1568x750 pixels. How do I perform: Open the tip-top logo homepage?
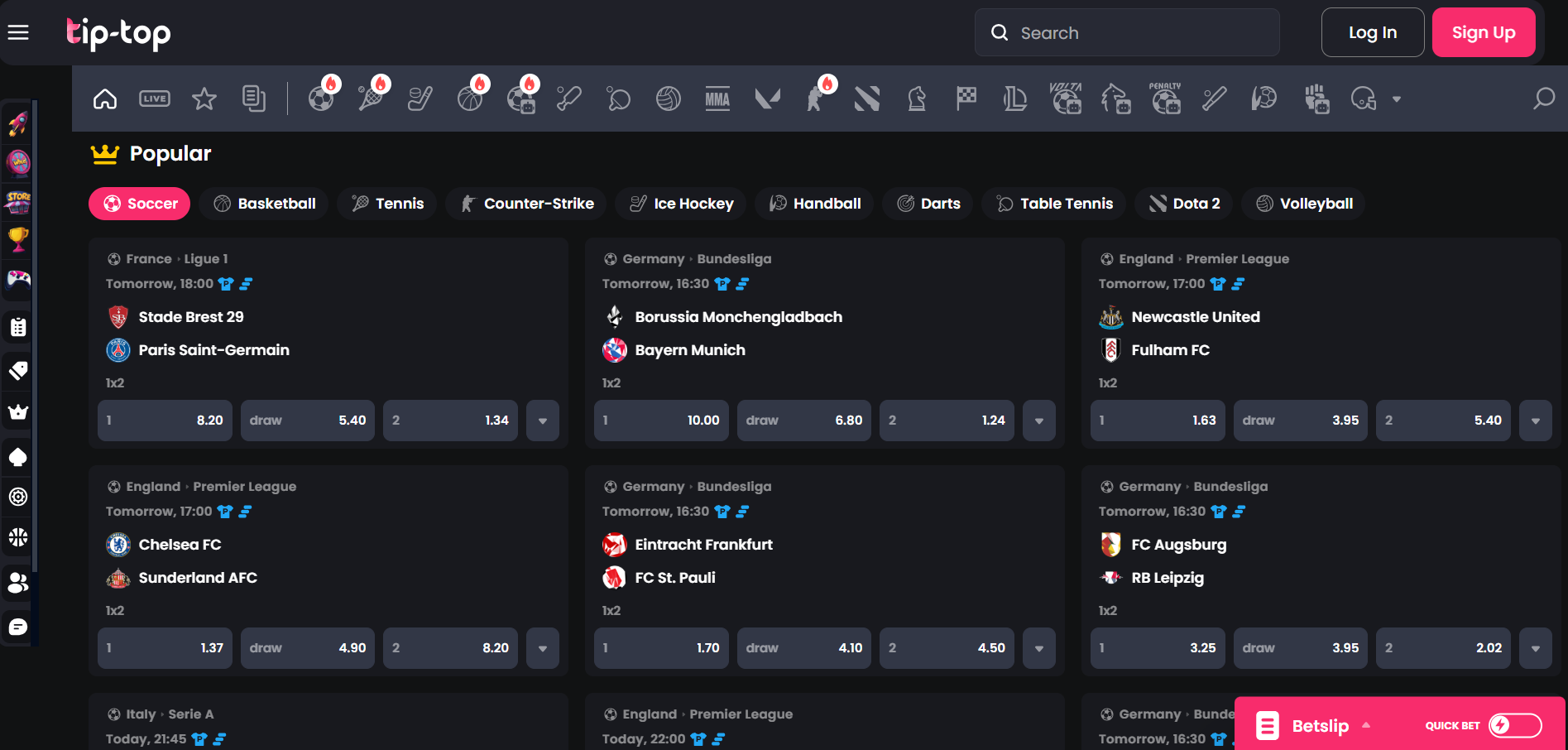click(x=118, y=33)
